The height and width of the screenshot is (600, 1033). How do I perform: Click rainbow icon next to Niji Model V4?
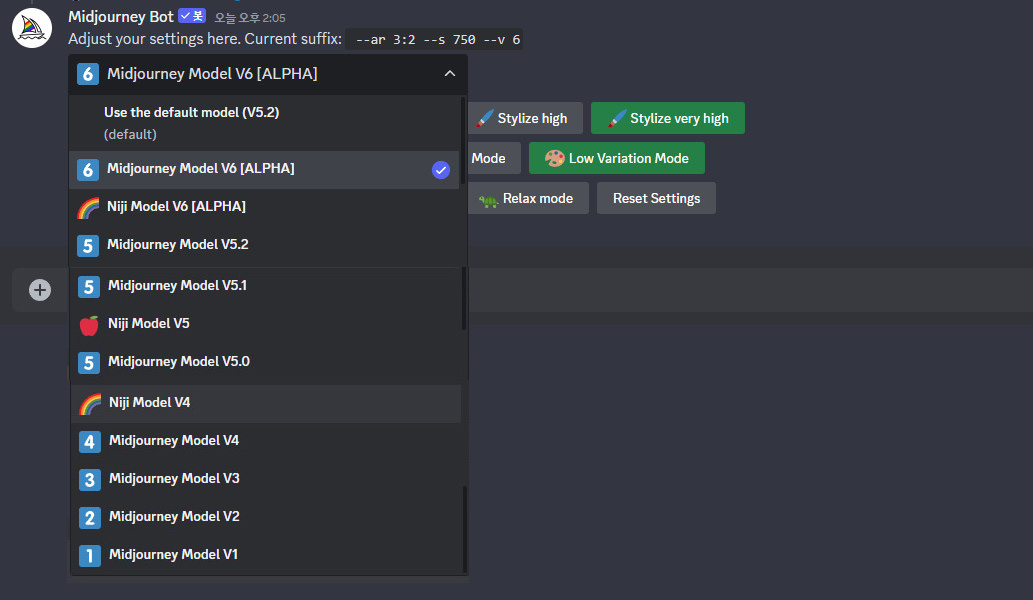point(90,404)
